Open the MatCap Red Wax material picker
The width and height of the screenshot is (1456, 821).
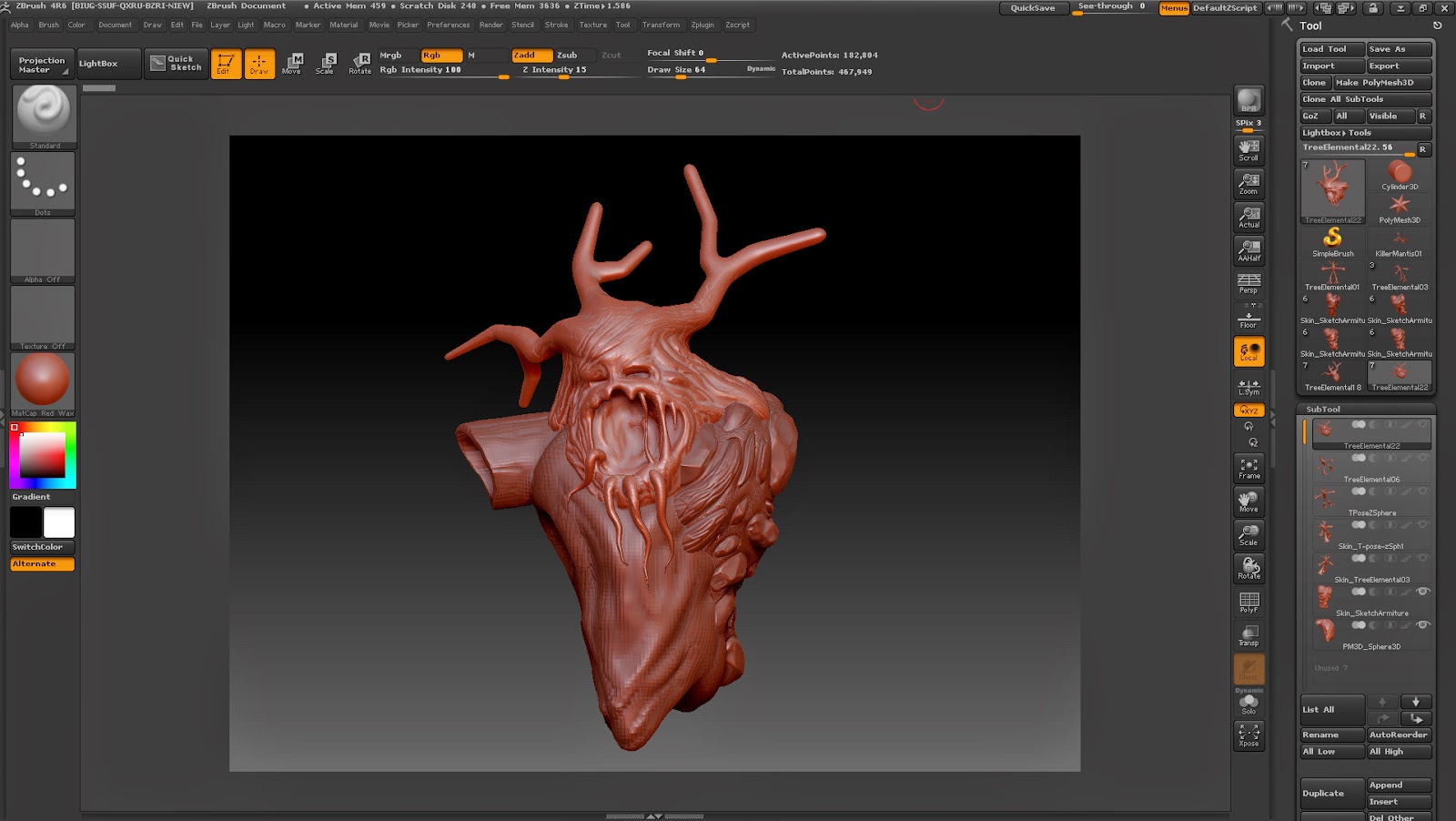(43, 380)
